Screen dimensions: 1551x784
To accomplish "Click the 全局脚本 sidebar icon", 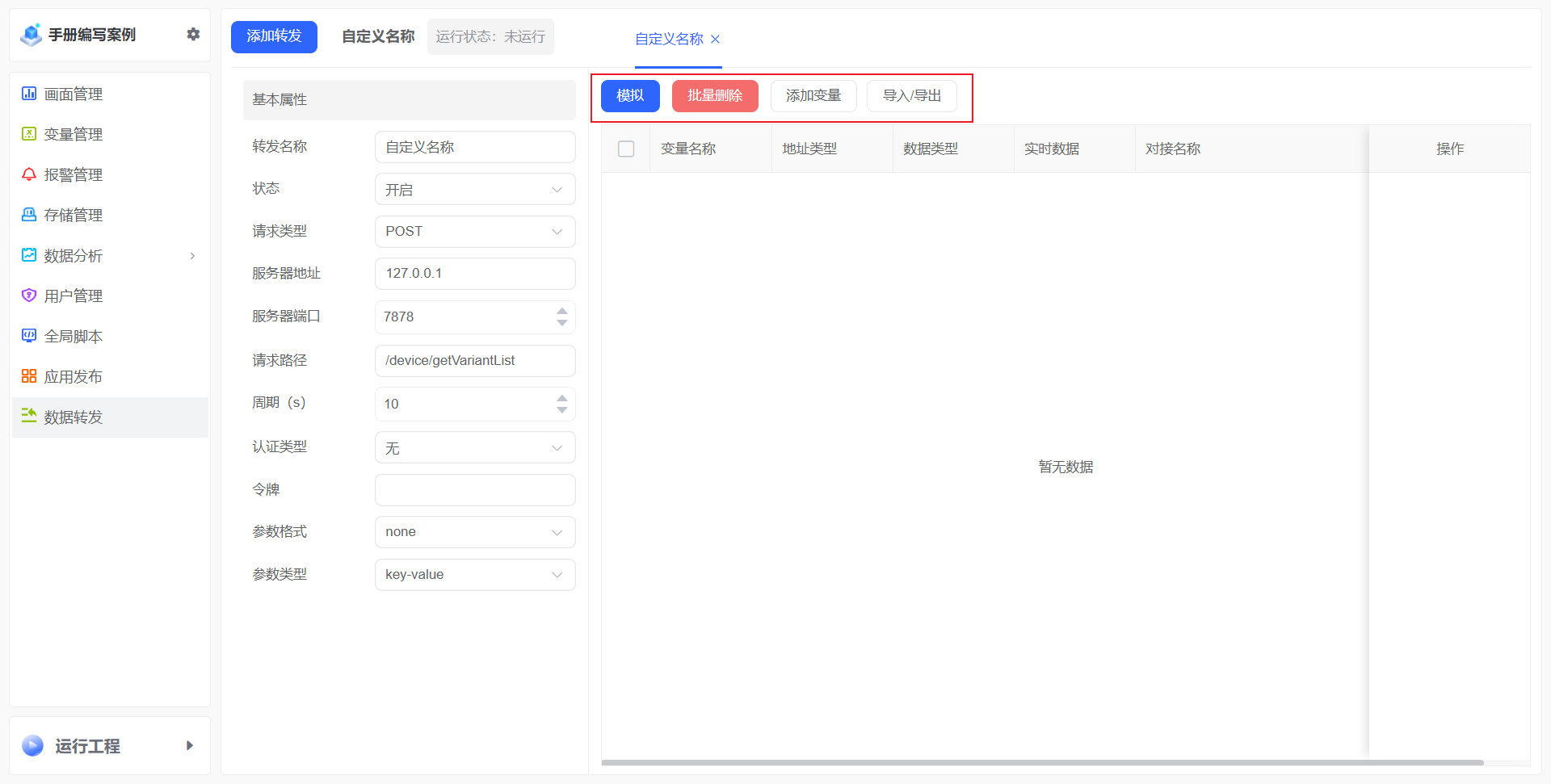I will pos(29,336).
